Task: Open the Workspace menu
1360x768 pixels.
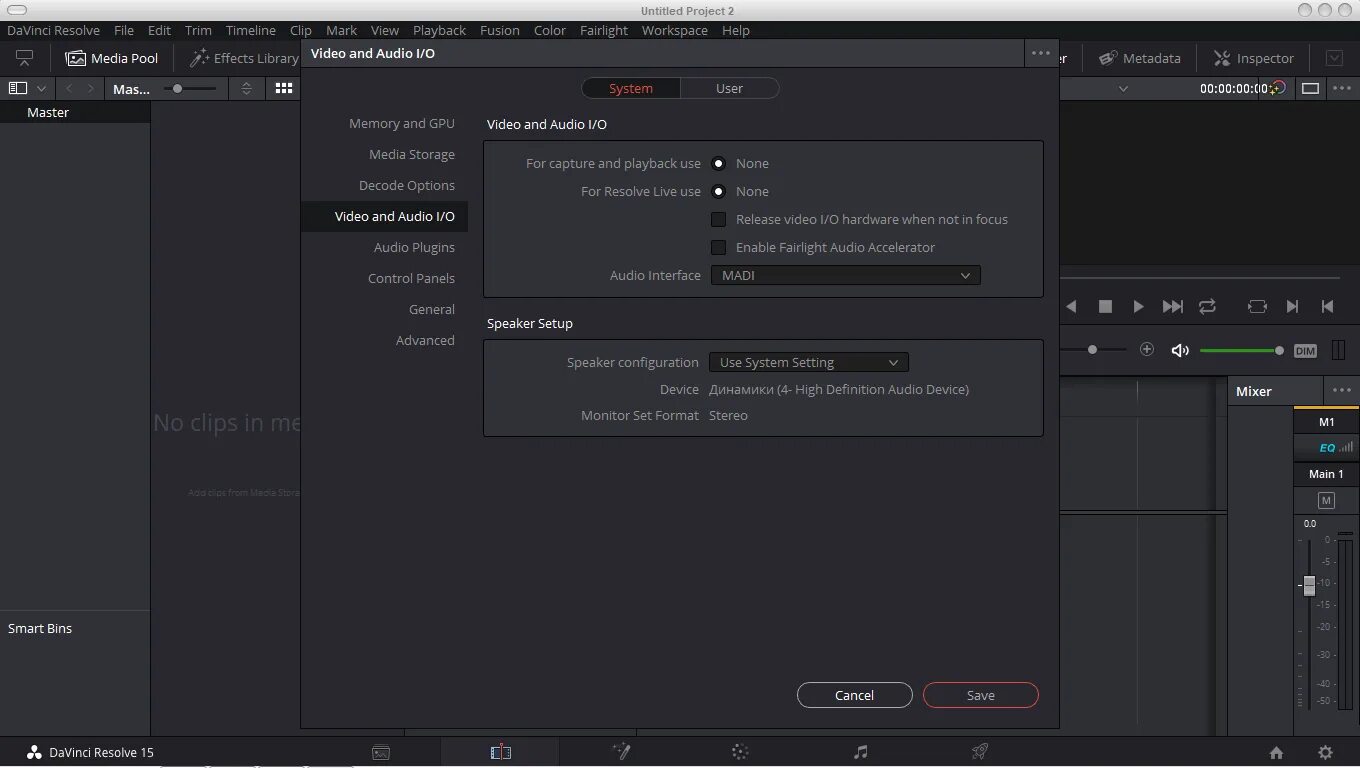Action: point(675,30)
